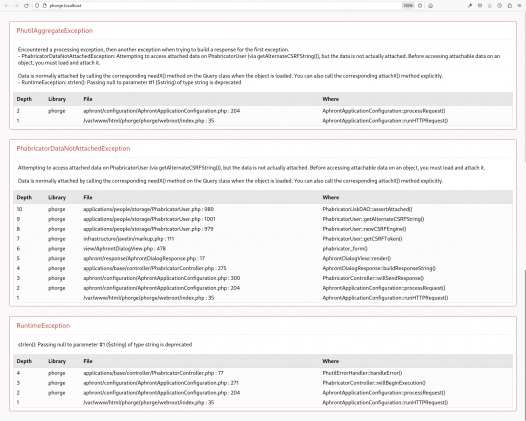The height and width of the screenshot is (421, 526).
Task: Click PhabricatorLiskDAO::assertAttached() cell
Action: coord(367,209)
